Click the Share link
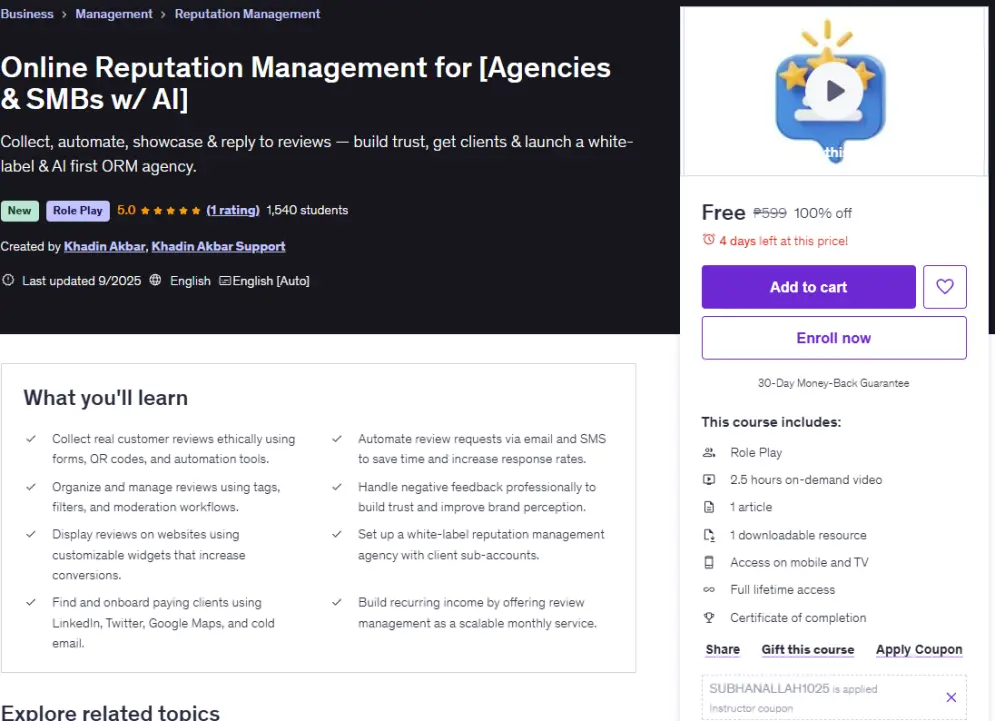This screenshot has height=721, width=995. (722, 650)
